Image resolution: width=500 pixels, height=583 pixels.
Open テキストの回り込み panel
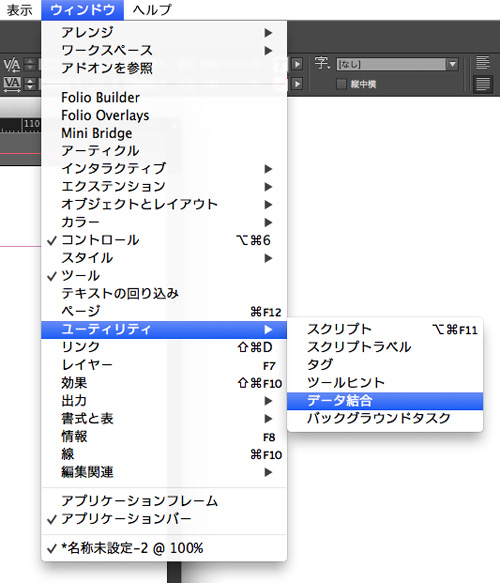tap(164, 294)
